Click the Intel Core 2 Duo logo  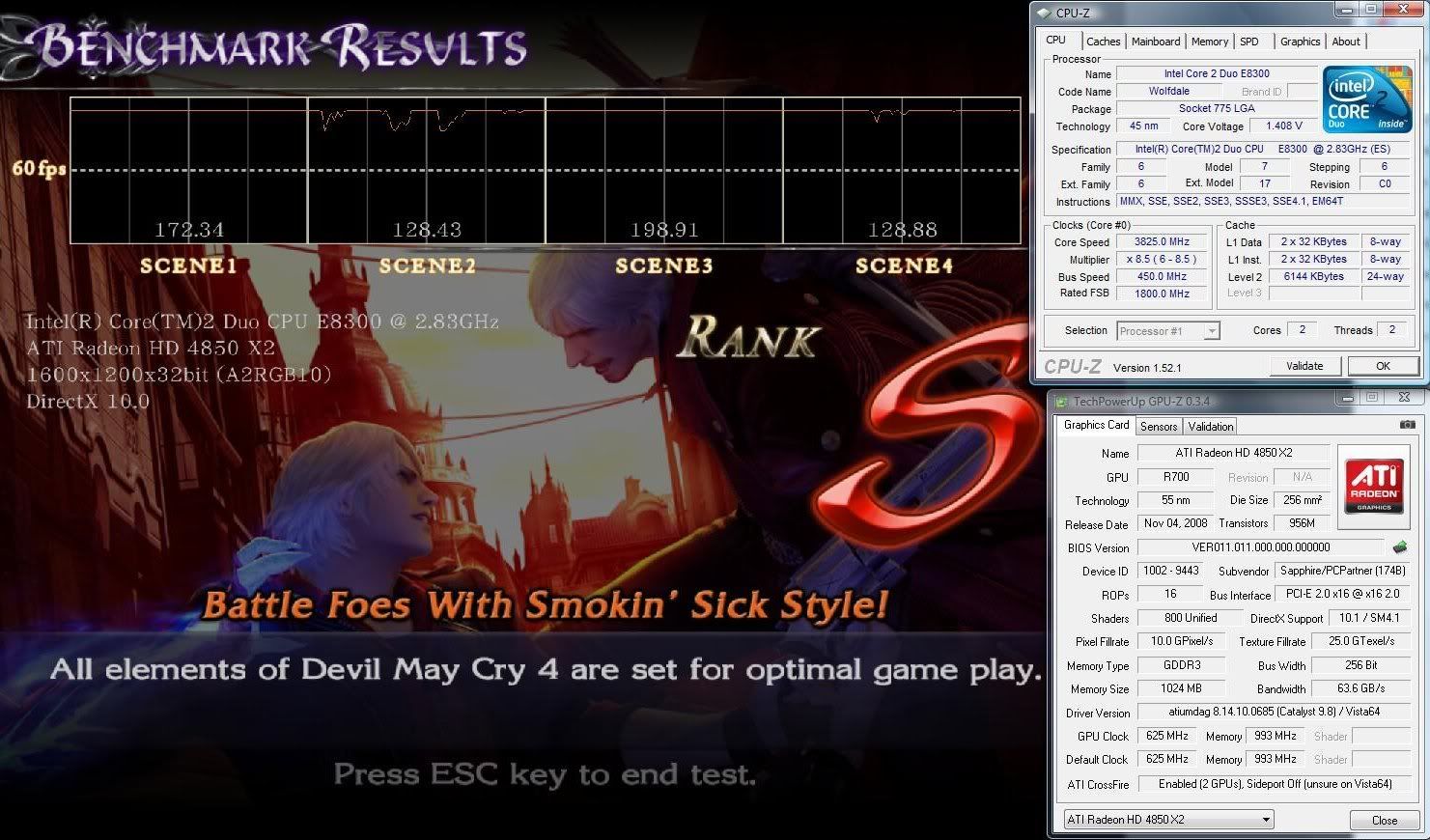coord(1367,99)
